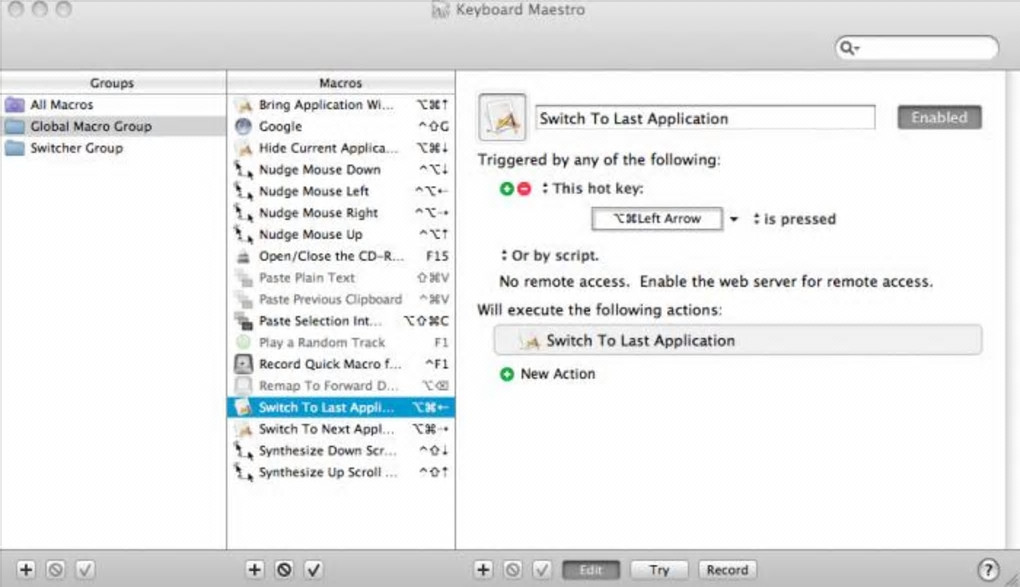Image resolution: width=1020 pixels, height=587 pixels.
Task: Select 'Nudge Mouse Down' macro name
Action: (x=319, y=170)
